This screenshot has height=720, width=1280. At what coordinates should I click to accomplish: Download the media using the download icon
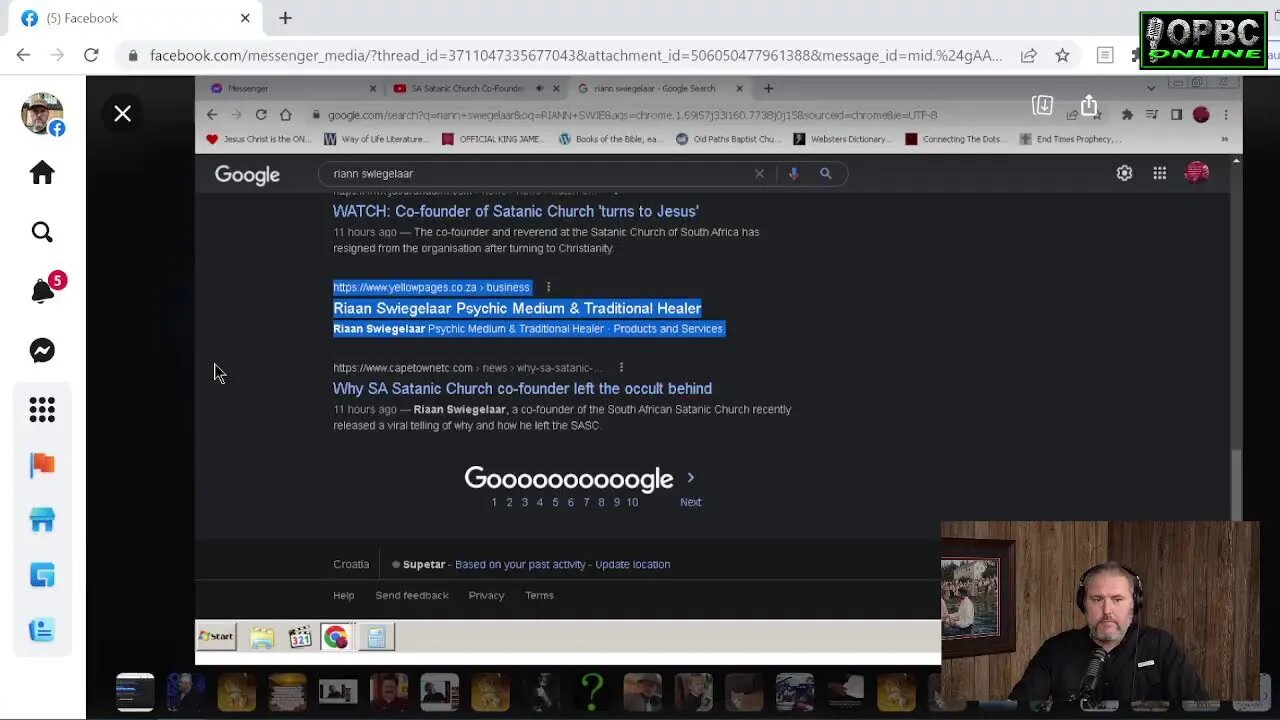point(1042,106)
